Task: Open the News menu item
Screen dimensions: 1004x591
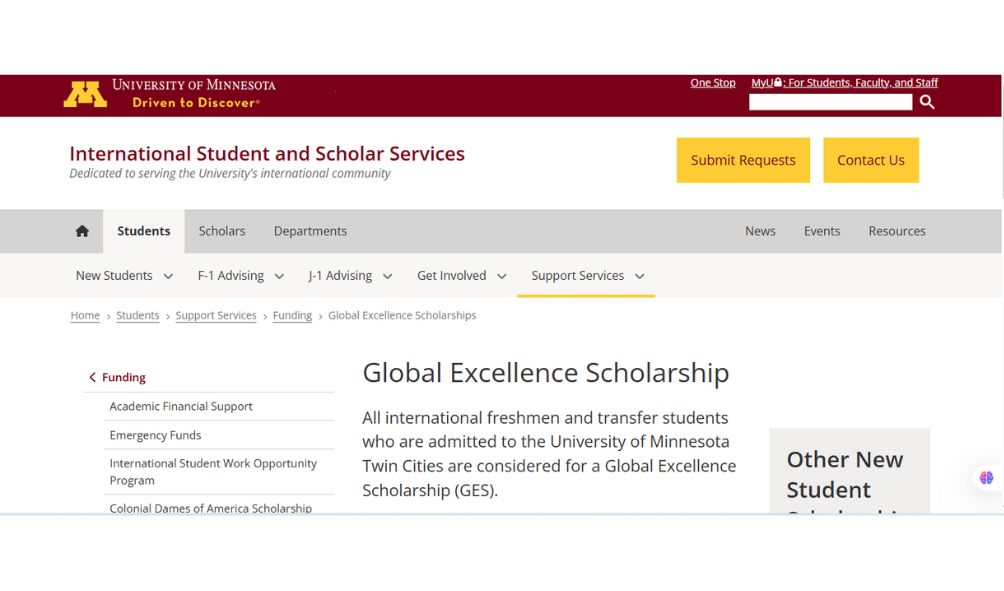Action: [760, 231]
